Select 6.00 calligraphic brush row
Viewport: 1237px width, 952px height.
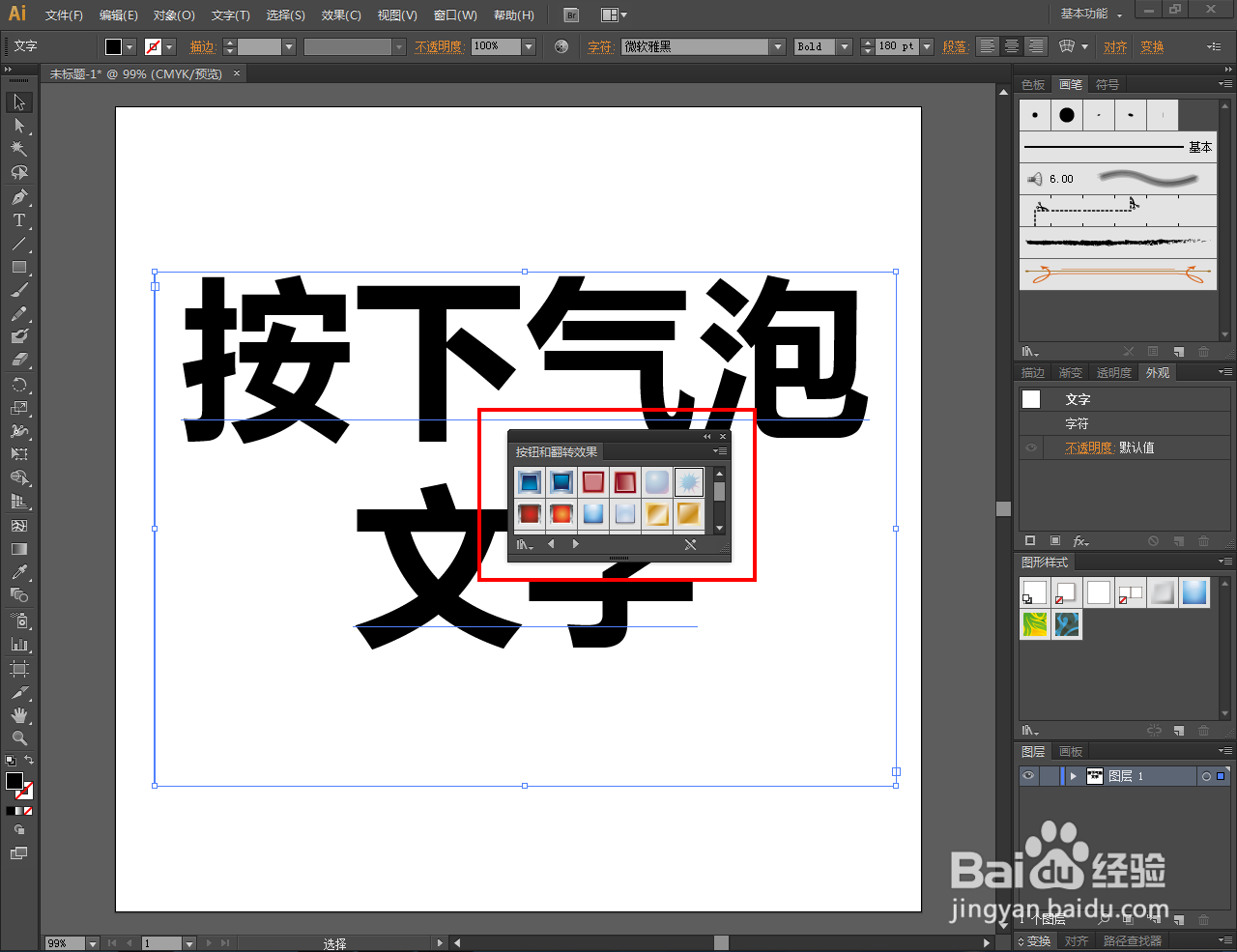coord(1118,179)
